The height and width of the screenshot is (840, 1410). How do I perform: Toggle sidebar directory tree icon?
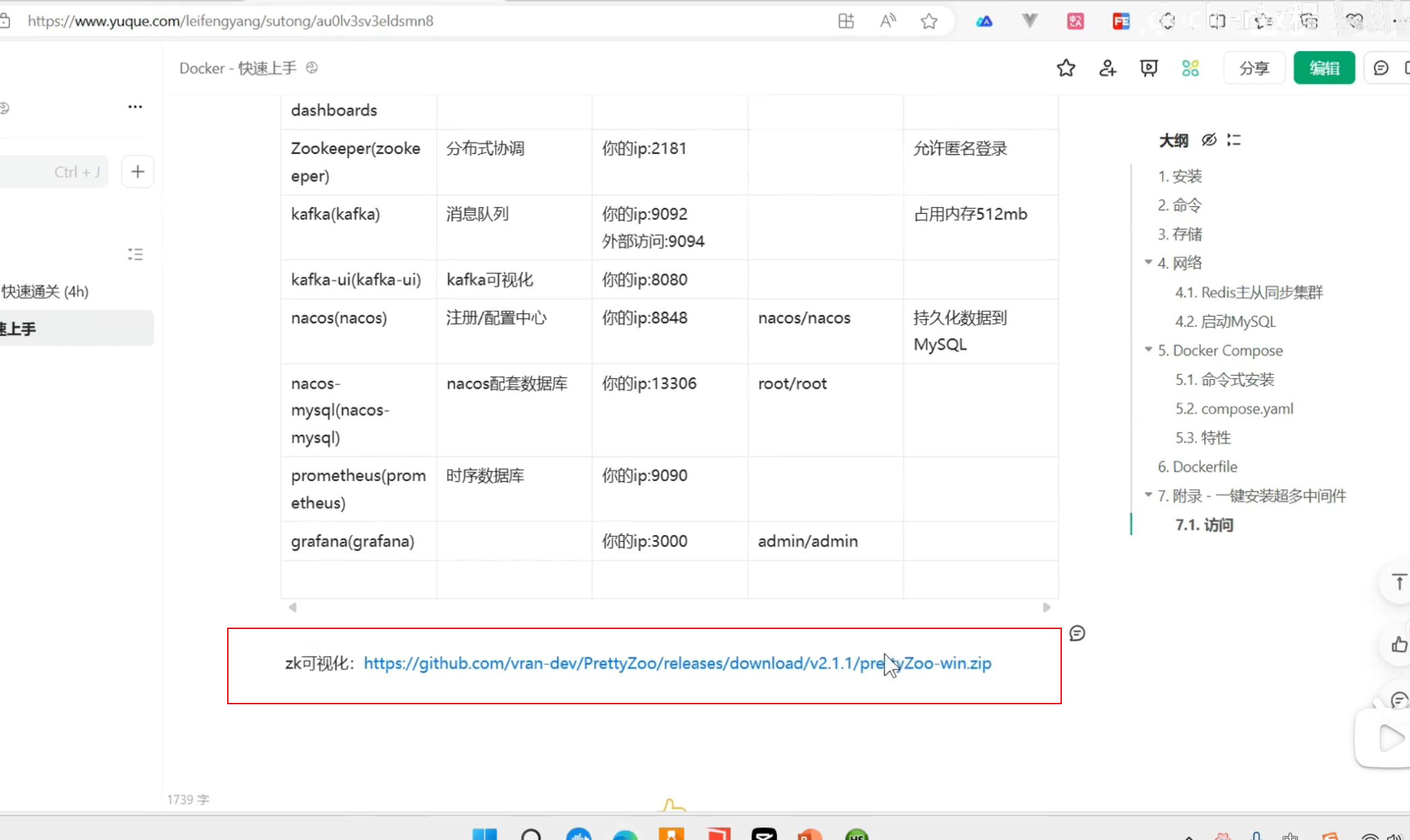click(135, 254)
